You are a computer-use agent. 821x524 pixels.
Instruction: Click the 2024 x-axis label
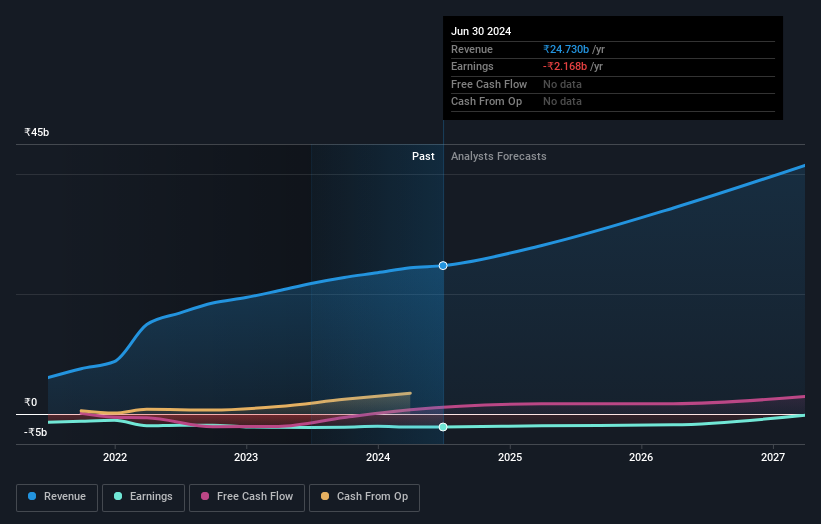378,458
